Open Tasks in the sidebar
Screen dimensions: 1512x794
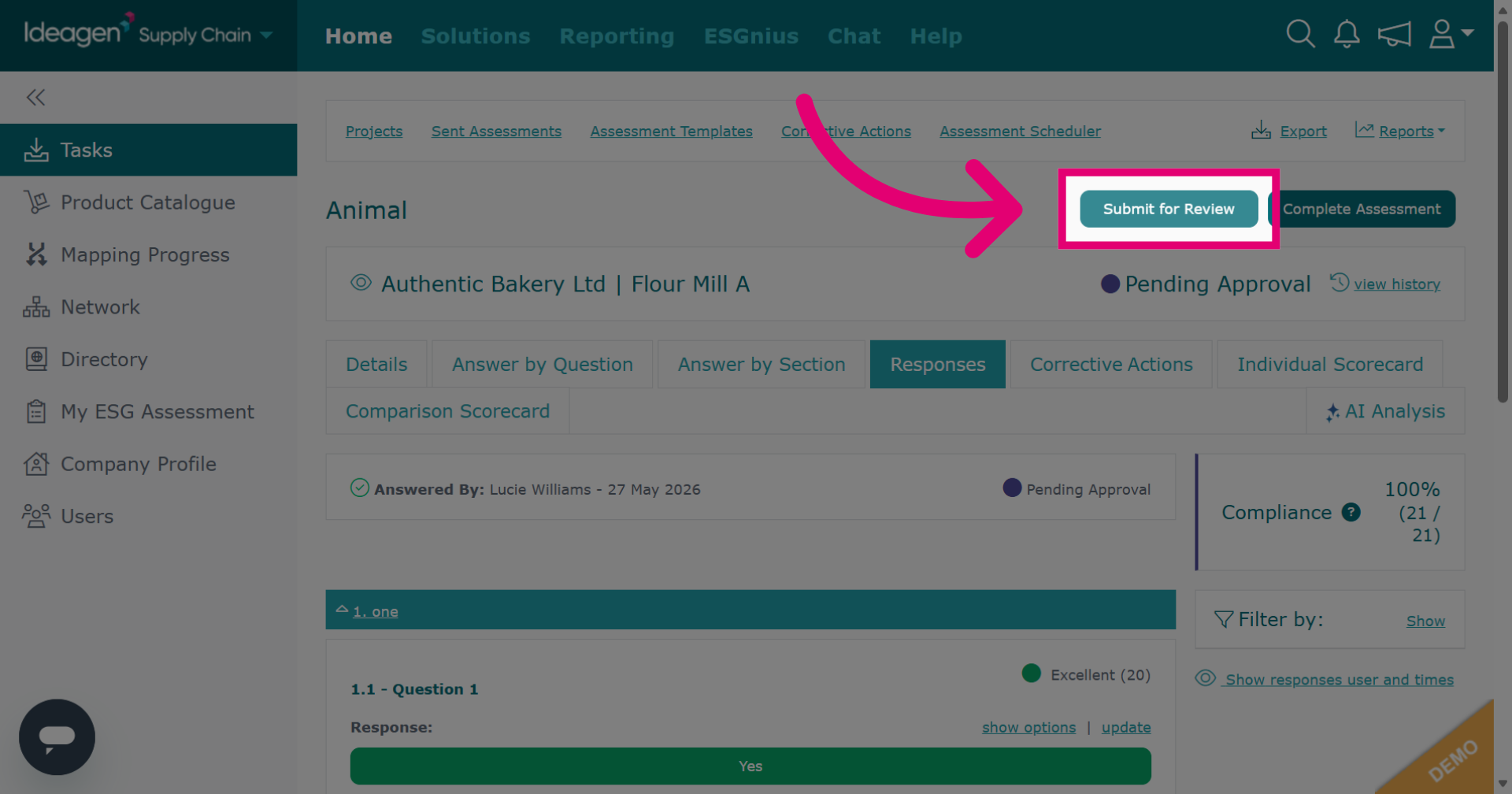point(148,150)
